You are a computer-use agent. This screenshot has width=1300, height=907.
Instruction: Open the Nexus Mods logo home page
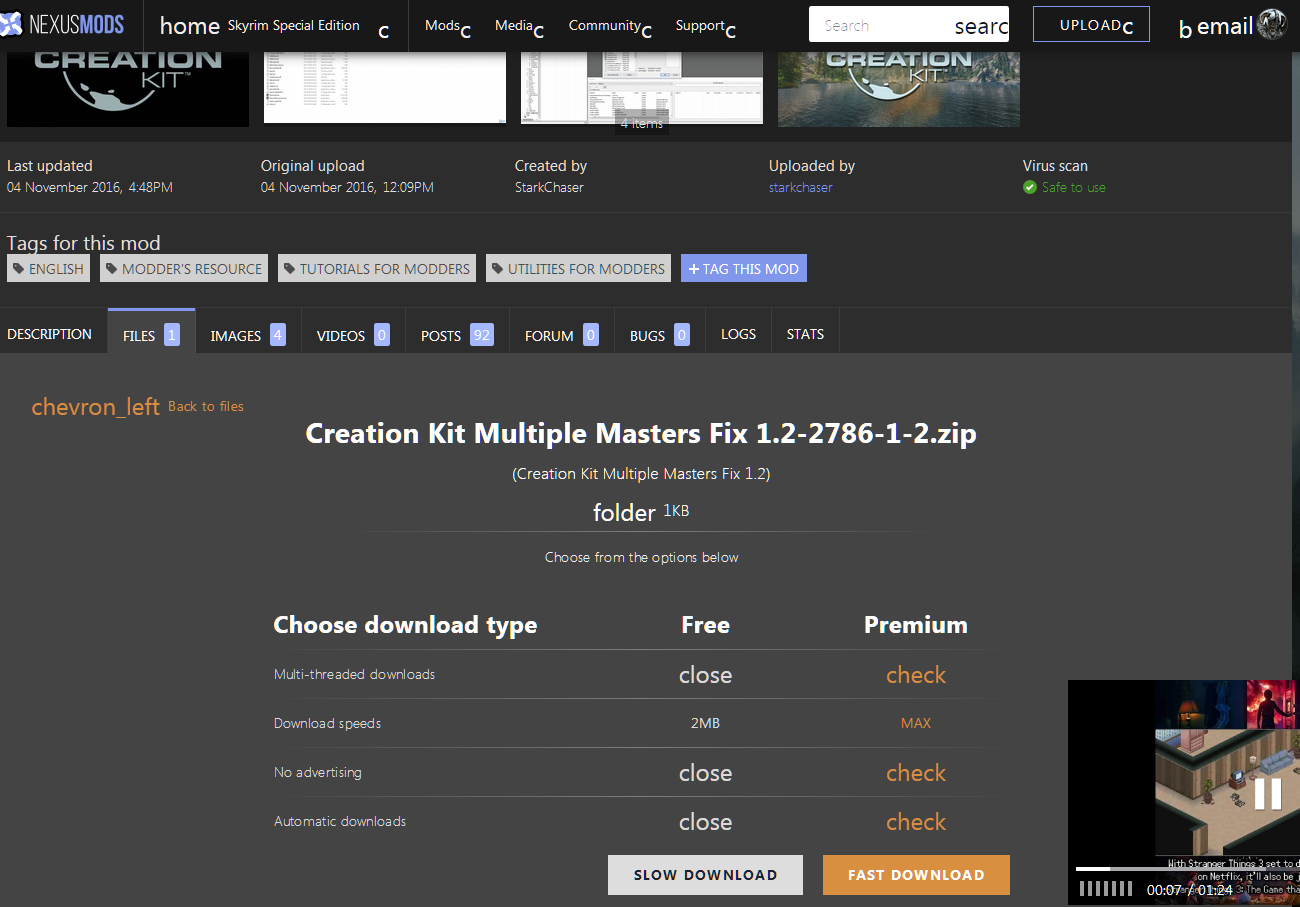pyautogui.click(x=62, y=24)
